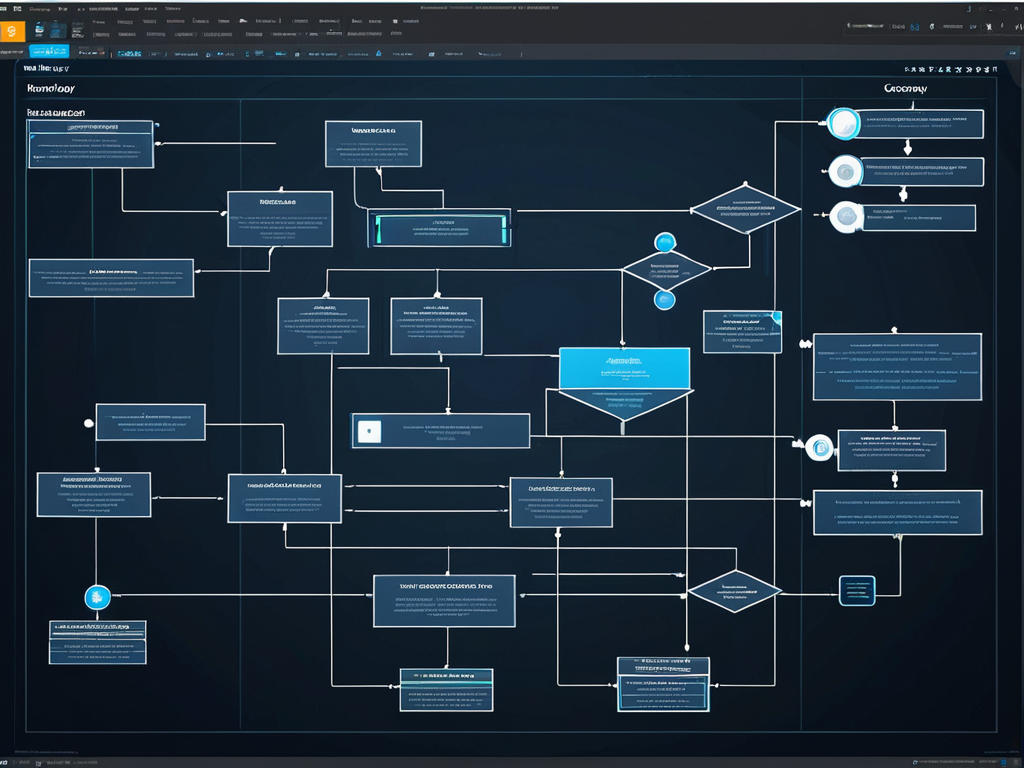Click the blue circle below the middle diamond
1024x768 pixels.
click(x=665, y=299)
